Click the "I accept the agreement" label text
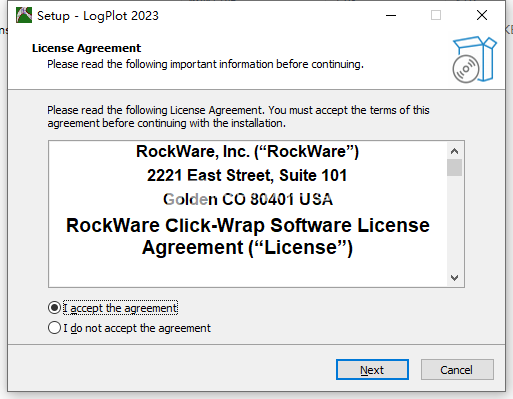Screen dimensions: 513x399 pyautogui.click(x=120, y=308)
